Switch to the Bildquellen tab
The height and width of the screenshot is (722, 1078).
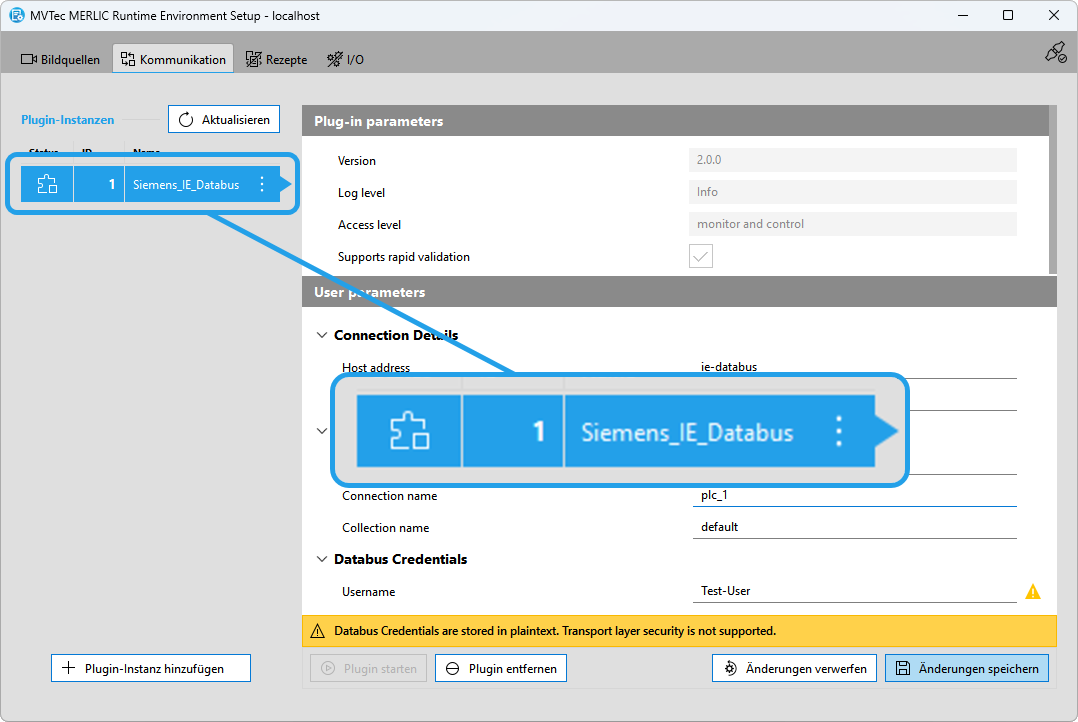coord(61,59)
